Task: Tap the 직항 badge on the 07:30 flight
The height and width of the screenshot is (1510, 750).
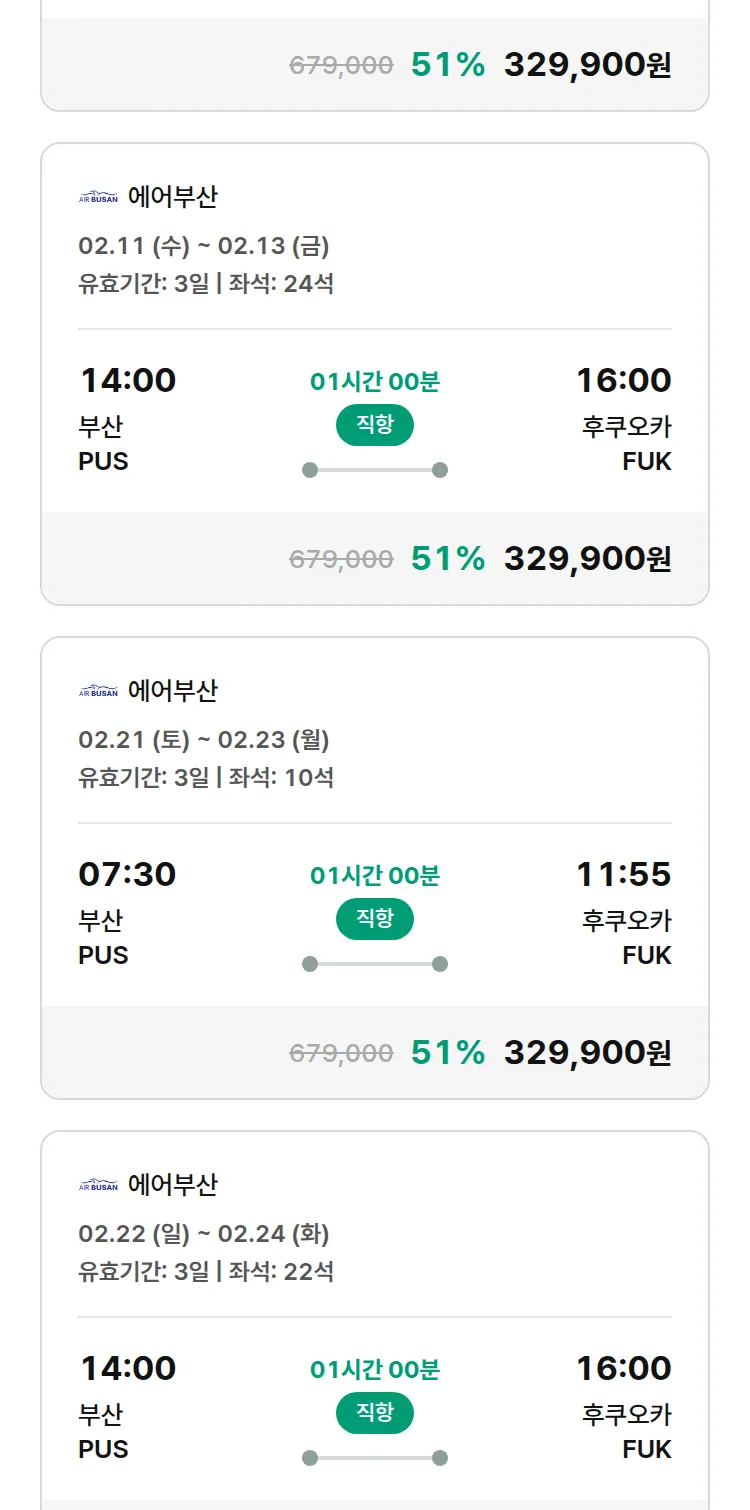Action: (374, 919)
